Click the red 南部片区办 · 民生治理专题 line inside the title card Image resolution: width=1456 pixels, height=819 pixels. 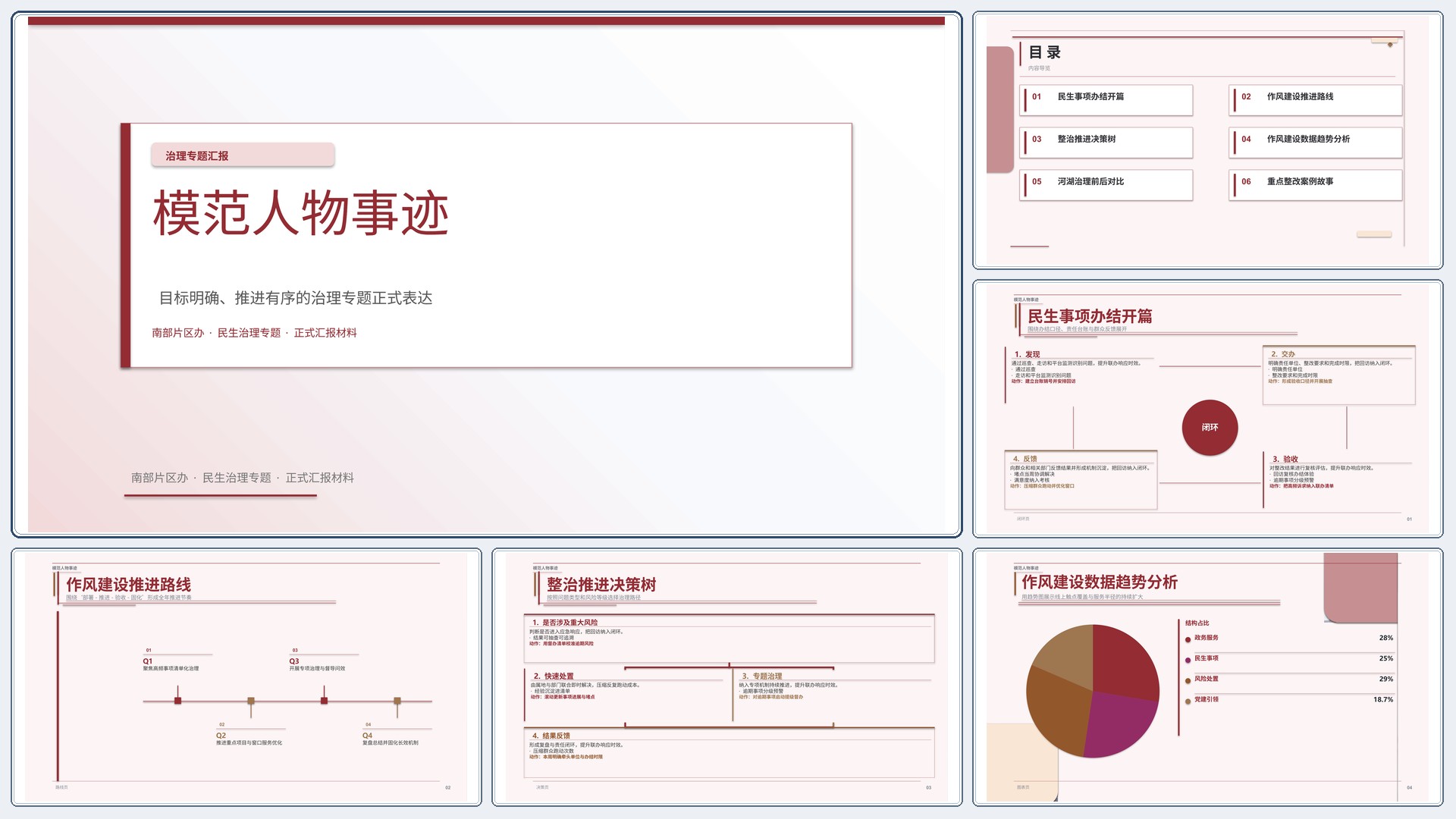click(x=254, y=333)
